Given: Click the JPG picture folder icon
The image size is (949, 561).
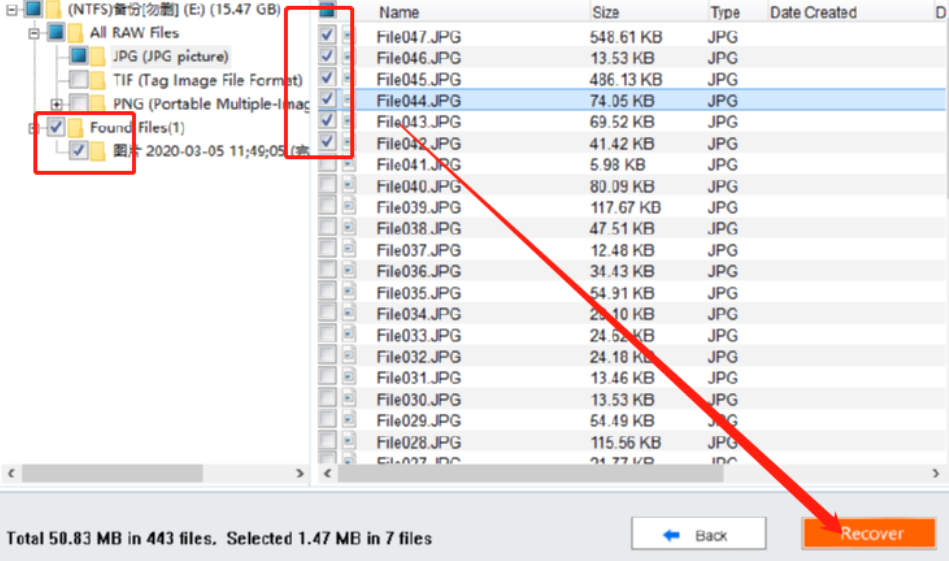Looking at the screenshot, I should point(97,56).
